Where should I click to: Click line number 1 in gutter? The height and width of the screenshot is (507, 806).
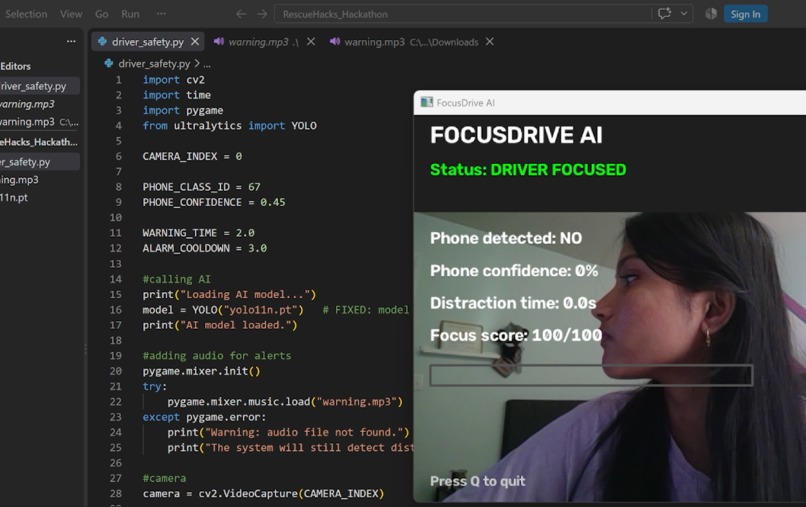pos(119,80)
